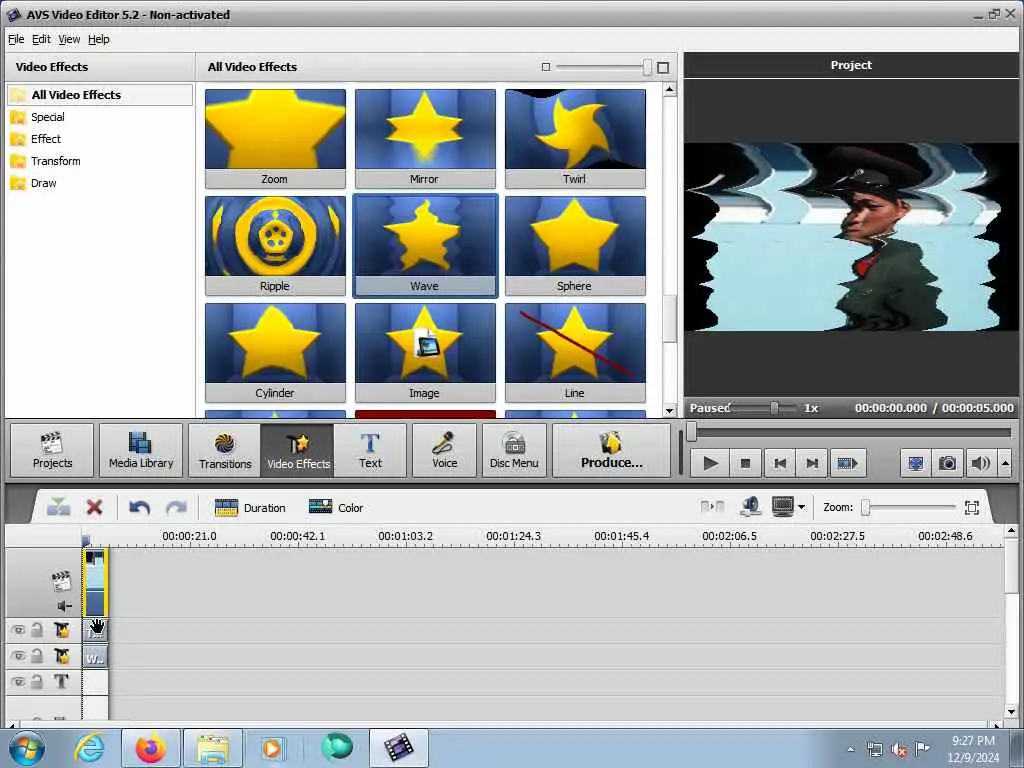Open the Edit menu
The height and width of the screenshot is (768, 1024).
(x=41, y=39)
